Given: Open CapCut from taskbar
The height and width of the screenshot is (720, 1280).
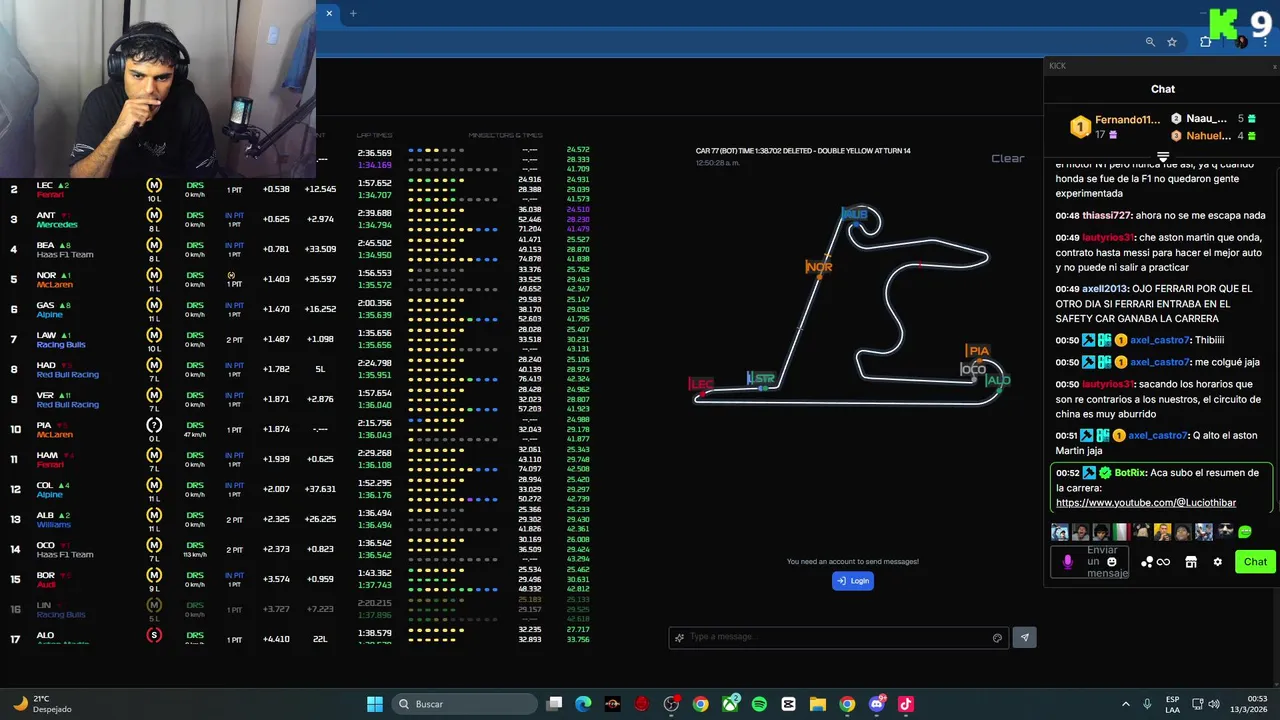Looking at the screenshot, I should 788,704.
